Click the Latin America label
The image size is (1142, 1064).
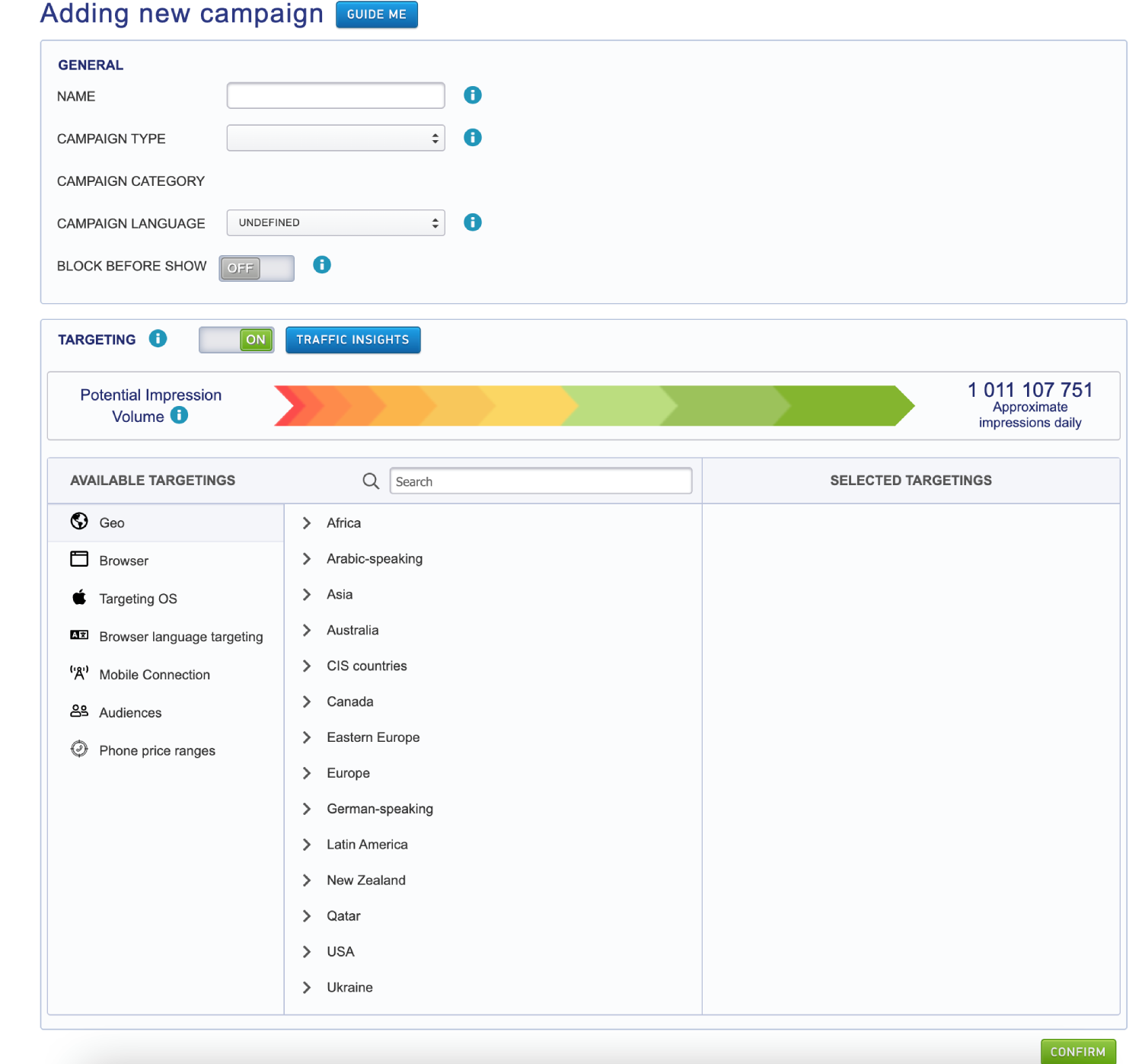click(x=367, y=845)
